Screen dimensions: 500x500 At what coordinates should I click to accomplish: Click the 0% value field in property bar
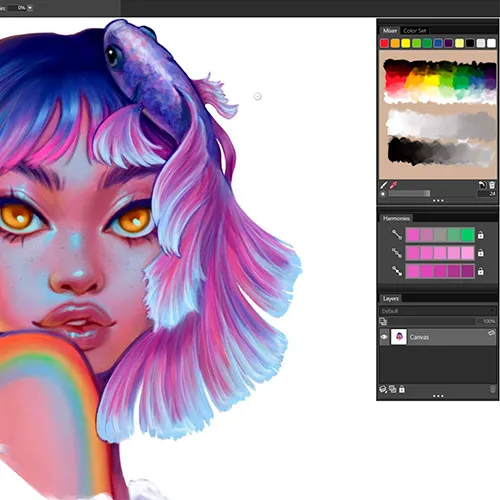click(x=17, y=8)
